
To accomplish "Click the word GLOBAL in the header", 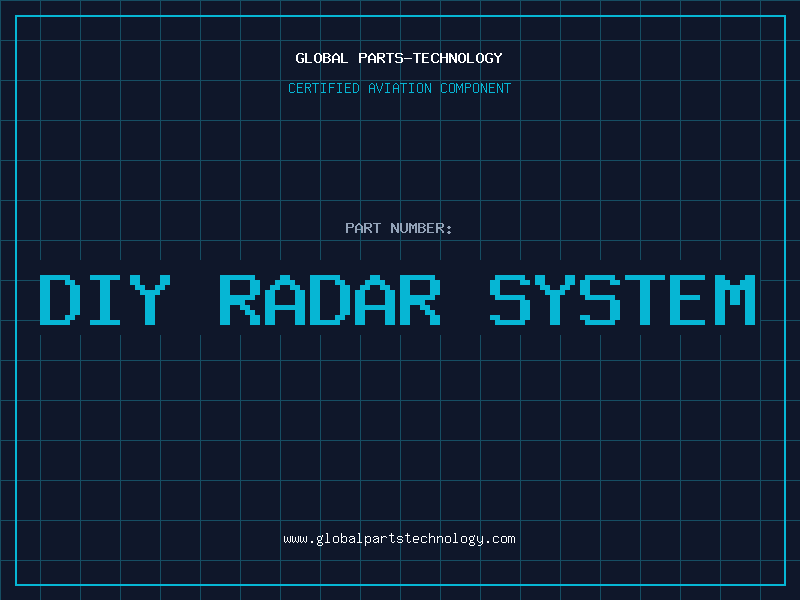I will pos(321,58).
